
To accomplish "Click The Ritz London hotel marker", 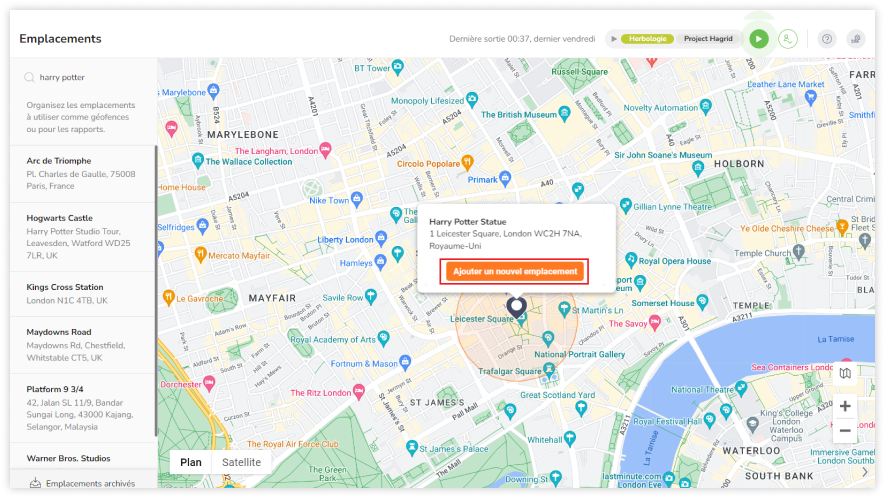I will click(x=358, y=391).
